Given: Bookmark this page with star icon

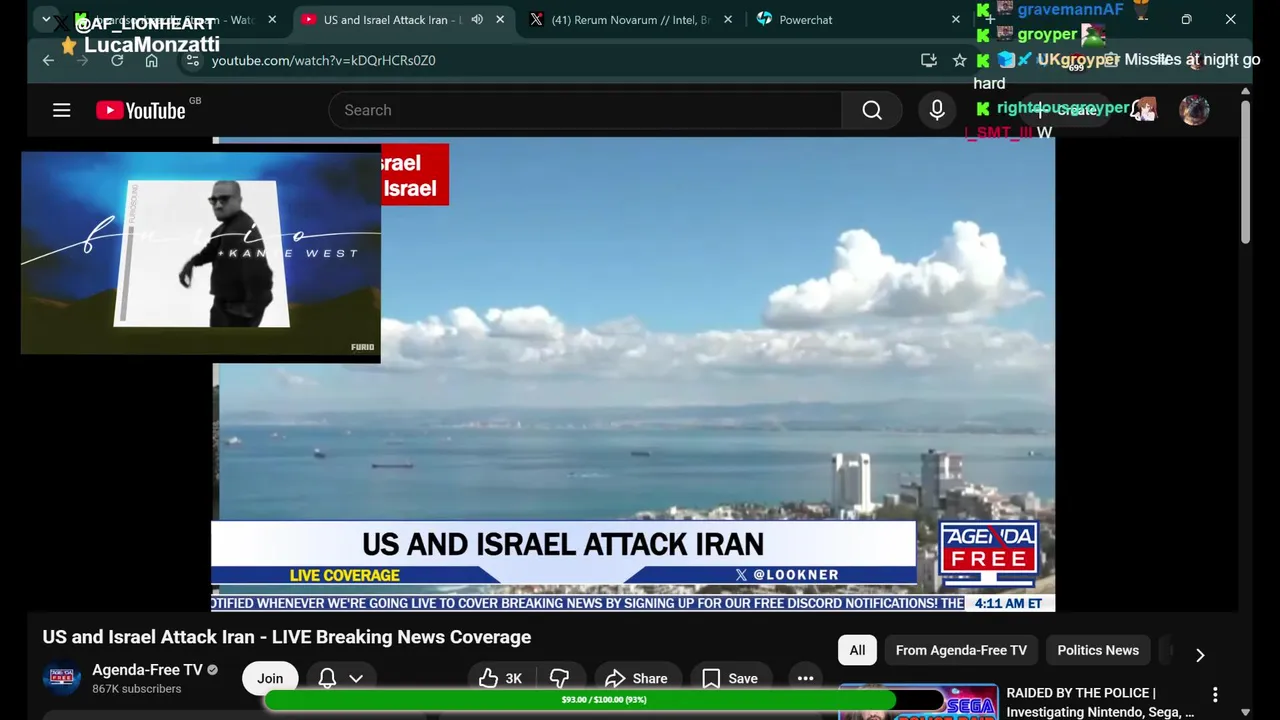Looking at the screenshot, I should pos(960,60).
